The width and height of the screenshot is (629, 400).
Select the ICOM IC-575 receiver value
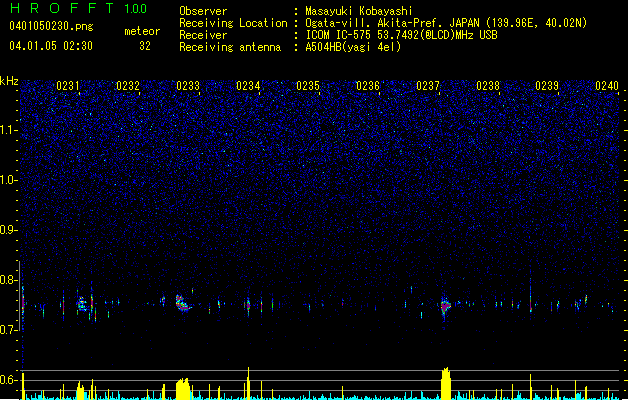click(401, 35)
